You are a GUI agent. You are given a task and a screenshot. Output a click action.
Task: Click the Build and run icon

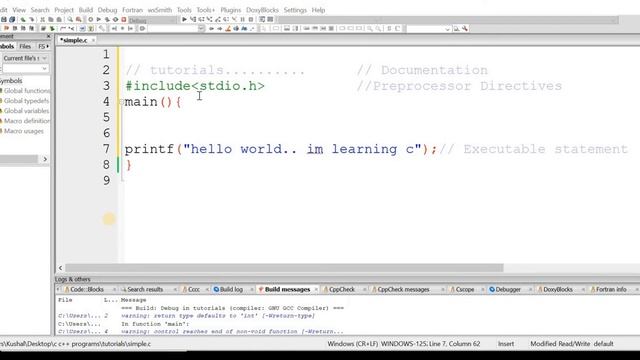(x=107, y=19)
